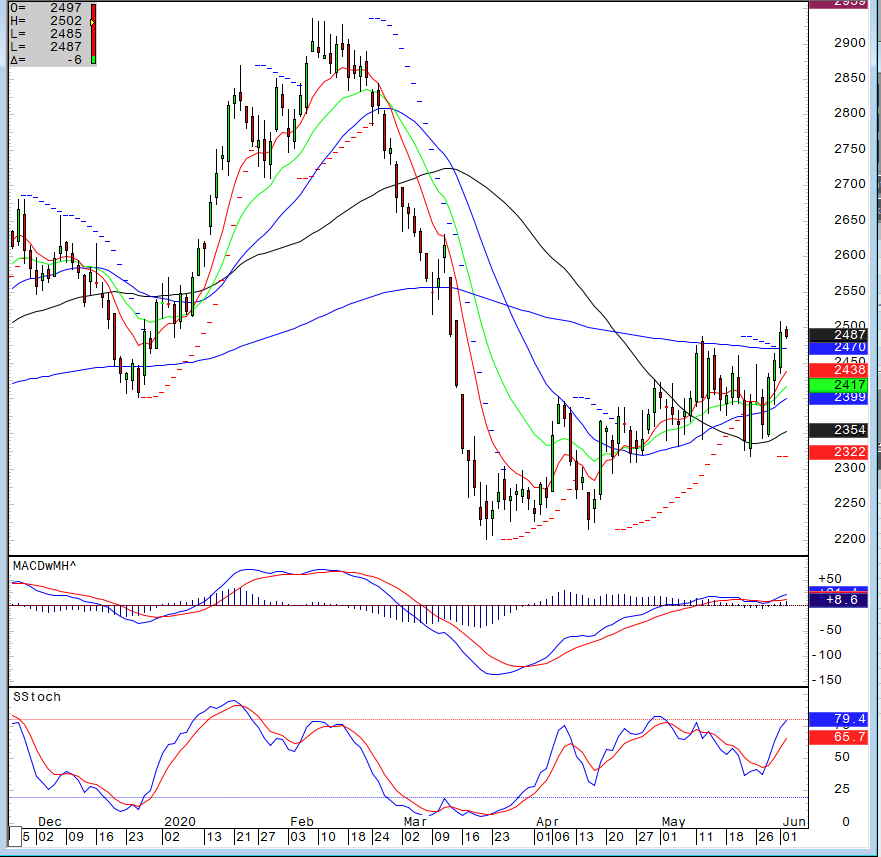Click the blue 2470 moving average tag
Image resolution: width=881 pixels, height=857 pixels.
point(838,348)
